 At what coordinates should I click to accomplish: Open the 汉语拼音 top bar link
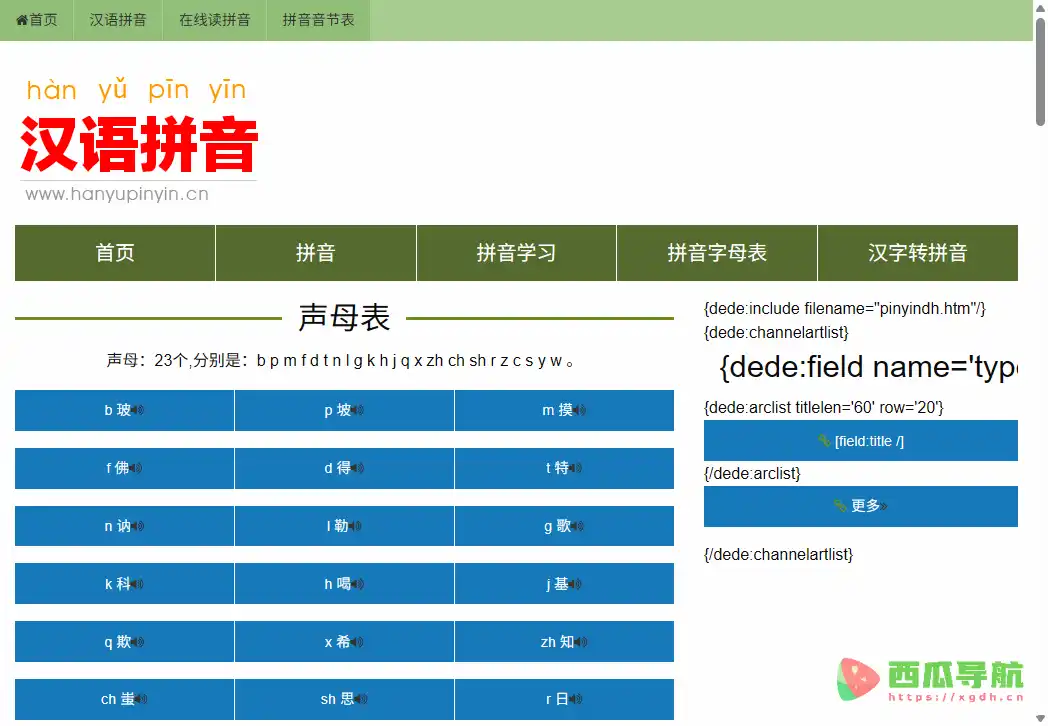coord(118,20)
